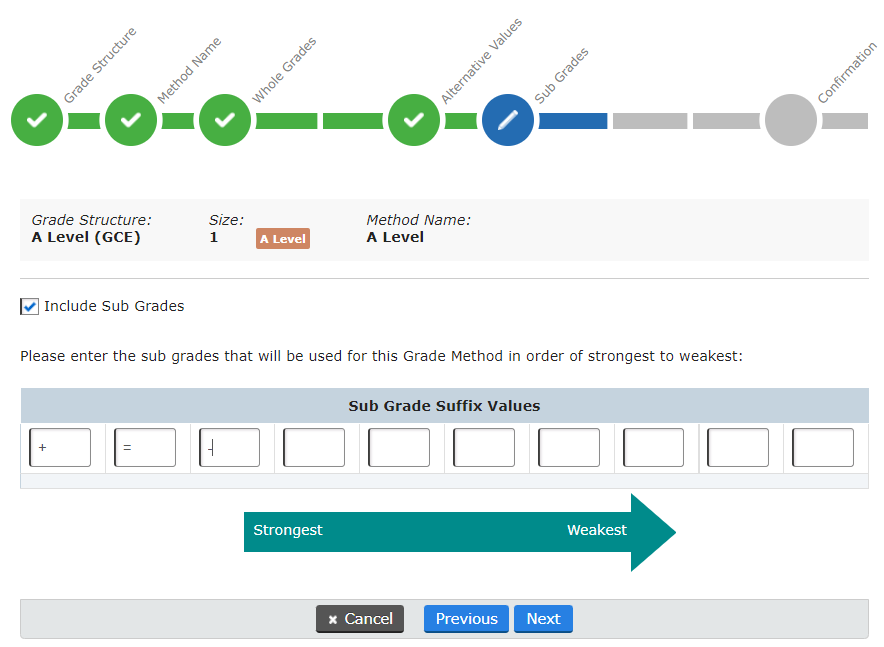Click the Whole Grades checkmark icon

(x=224, y=120)
